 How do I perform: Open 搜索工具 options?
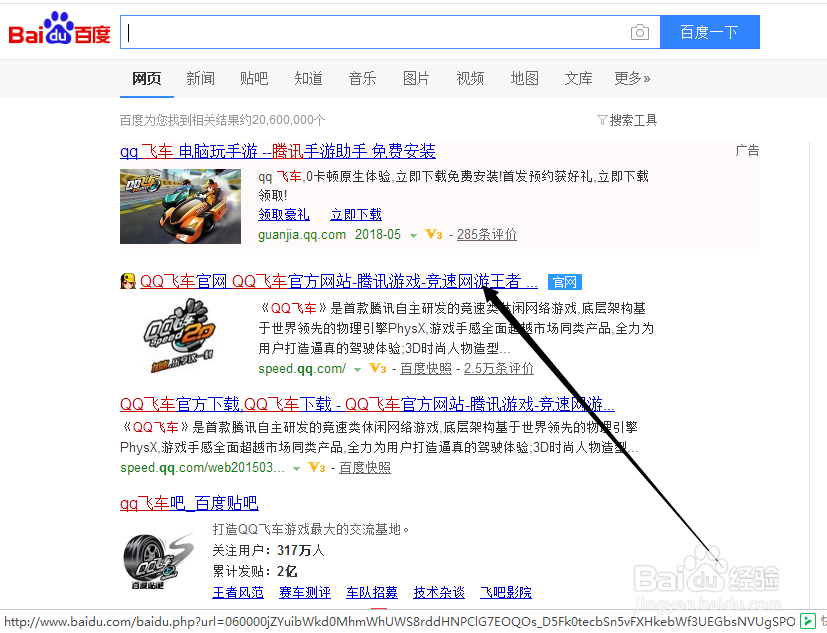click(x=633, y=120)
